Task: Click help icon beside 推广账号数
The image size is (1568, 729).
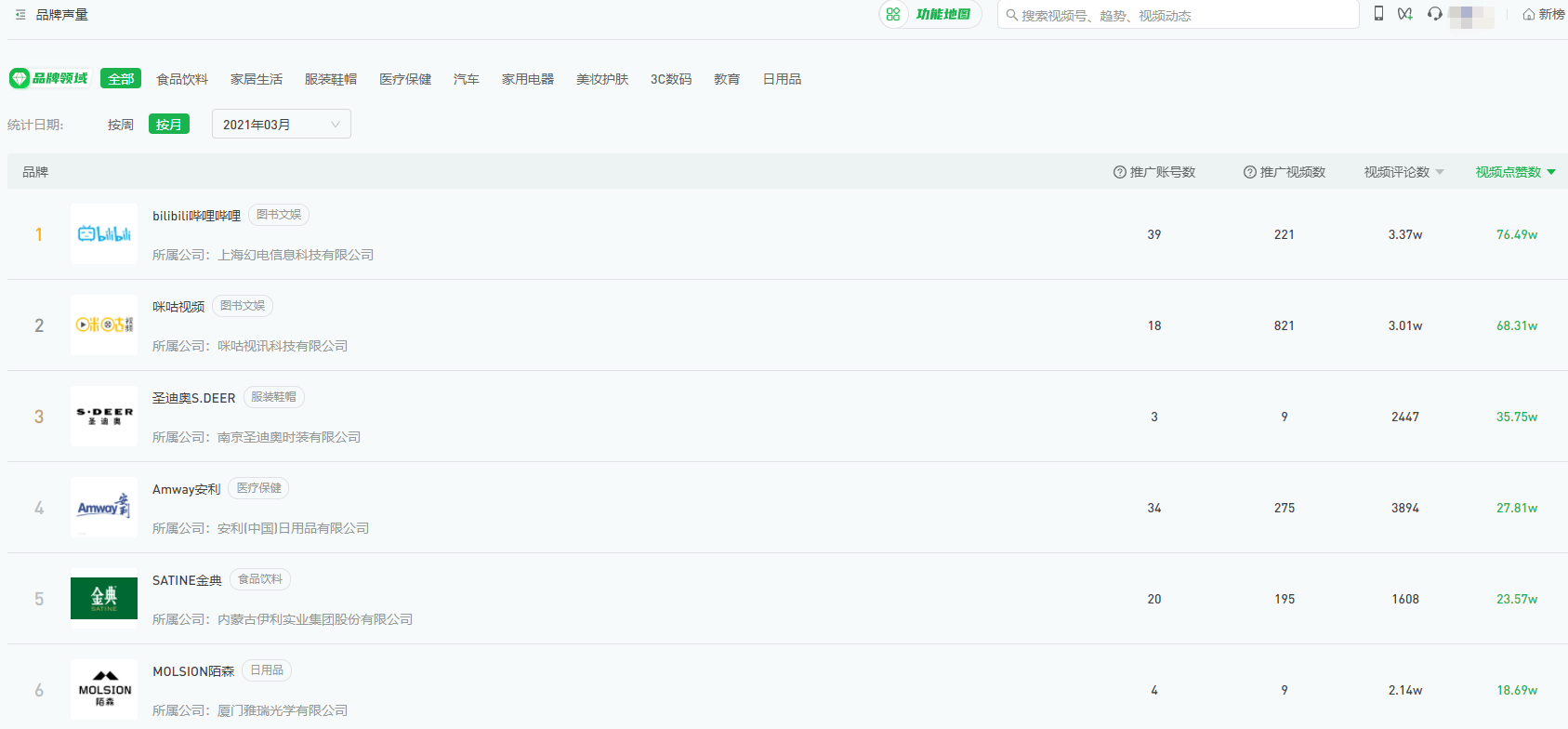Action: [1120, 172]
